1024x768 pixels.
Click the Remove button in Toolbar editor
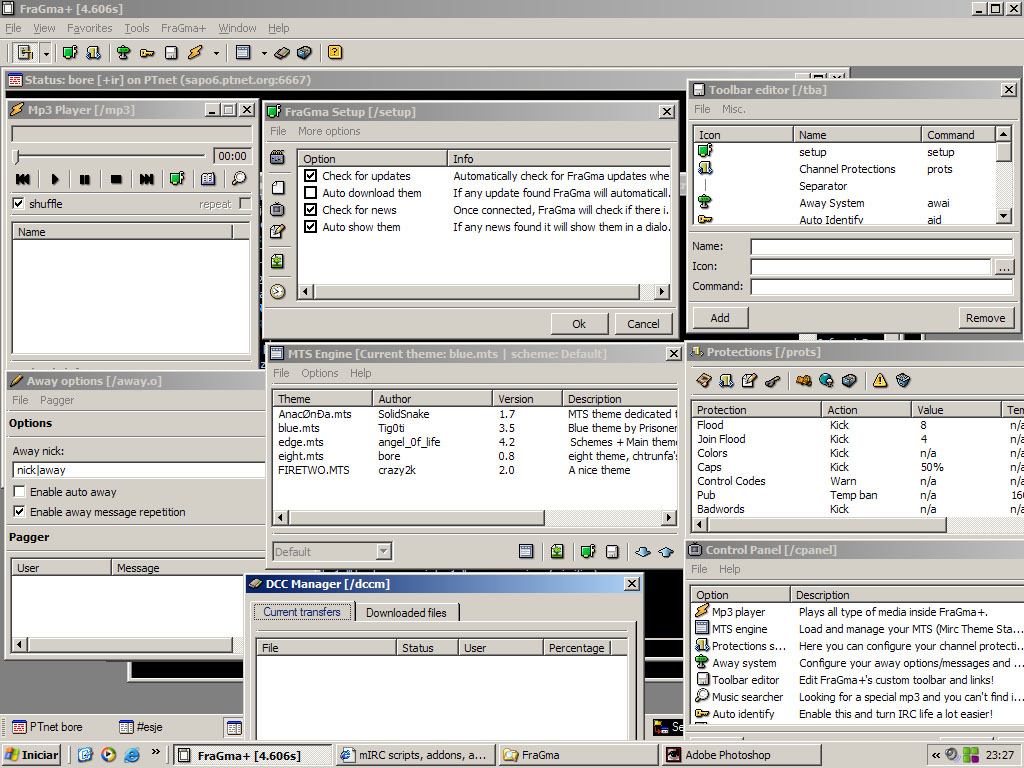point(985,318)
